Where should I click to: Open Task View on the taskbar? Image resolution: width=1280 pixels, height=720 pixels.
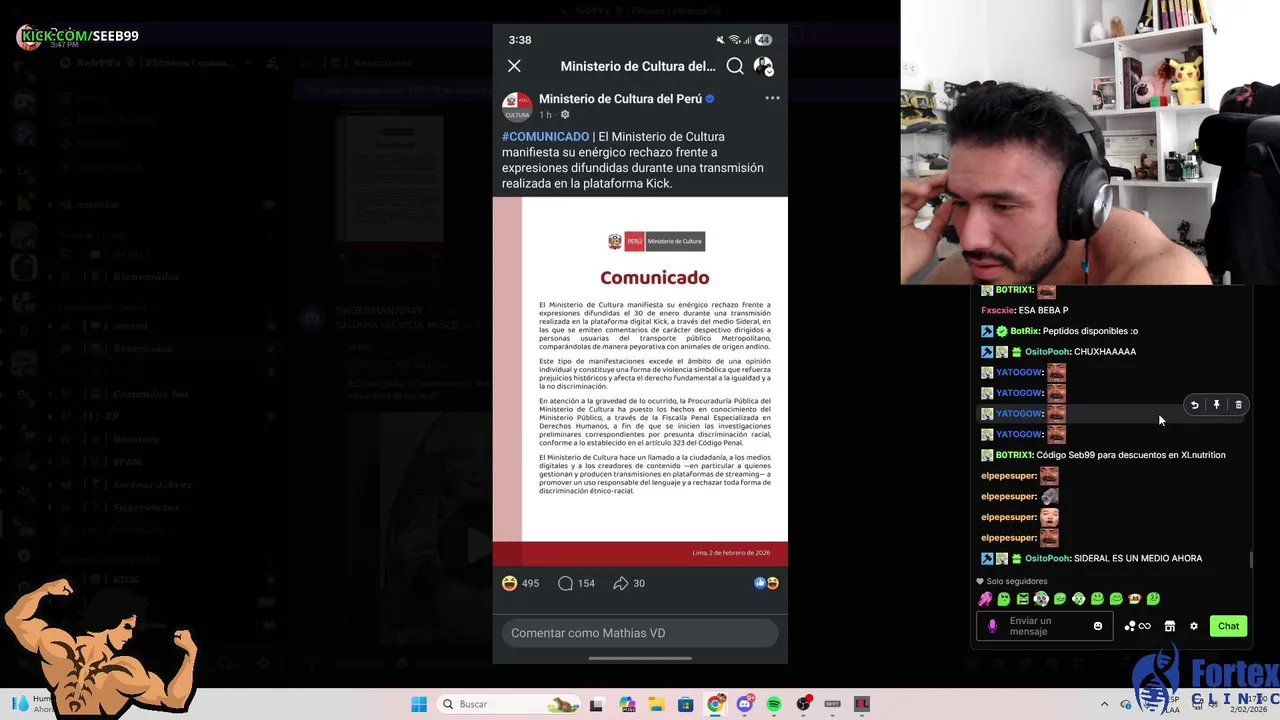point(597,704)
